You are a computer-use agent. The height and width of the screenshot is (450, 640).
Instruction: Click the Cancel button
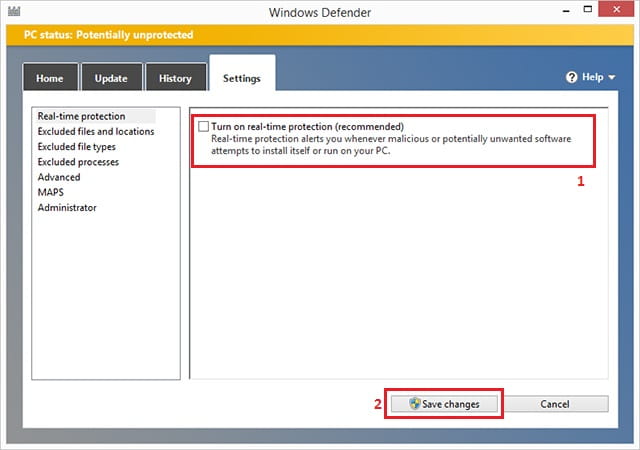(555, 404)
